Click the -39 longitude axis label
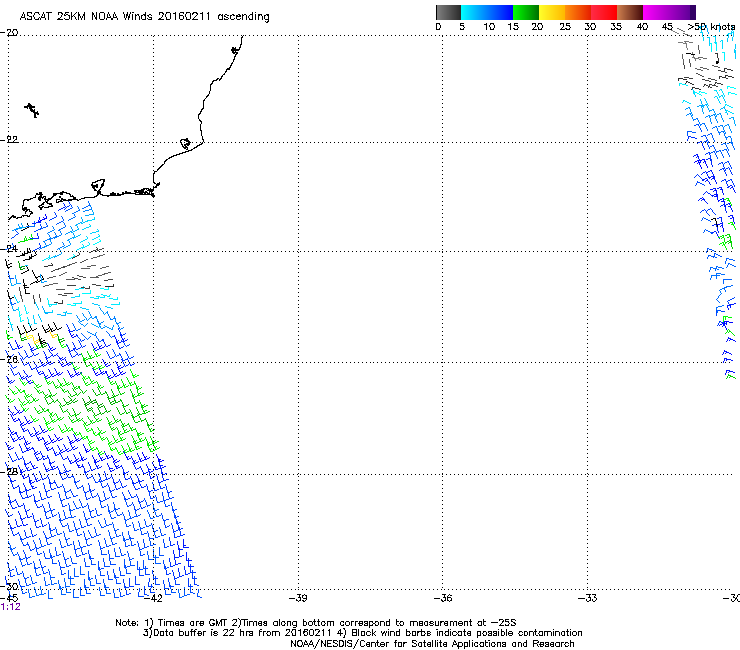The image size is (740, 650). (298, 598)
